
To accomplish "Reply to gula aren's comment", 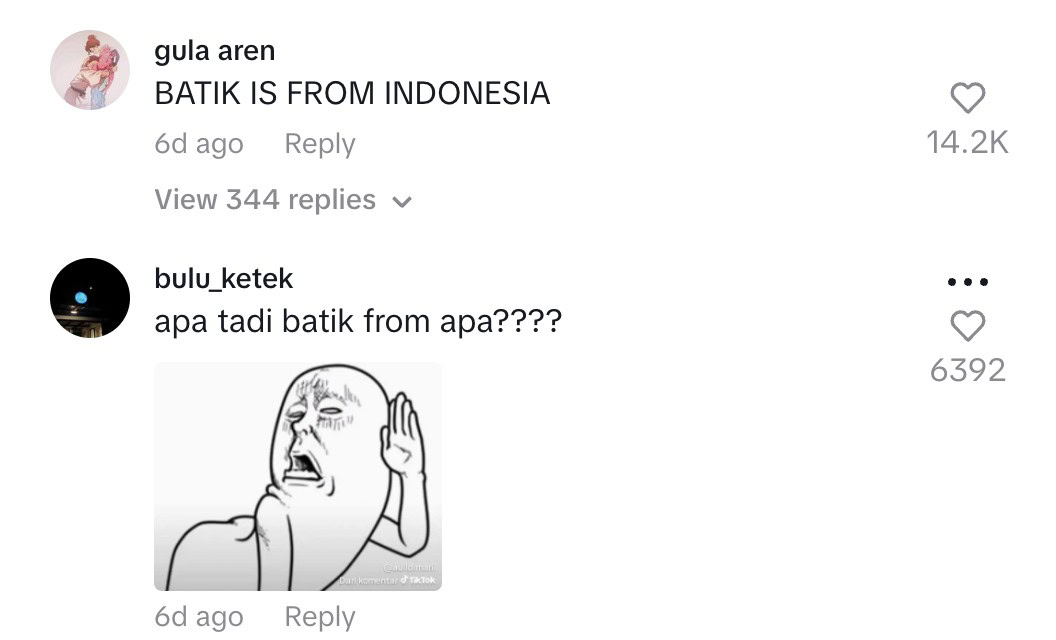I will tap(320, 143).
